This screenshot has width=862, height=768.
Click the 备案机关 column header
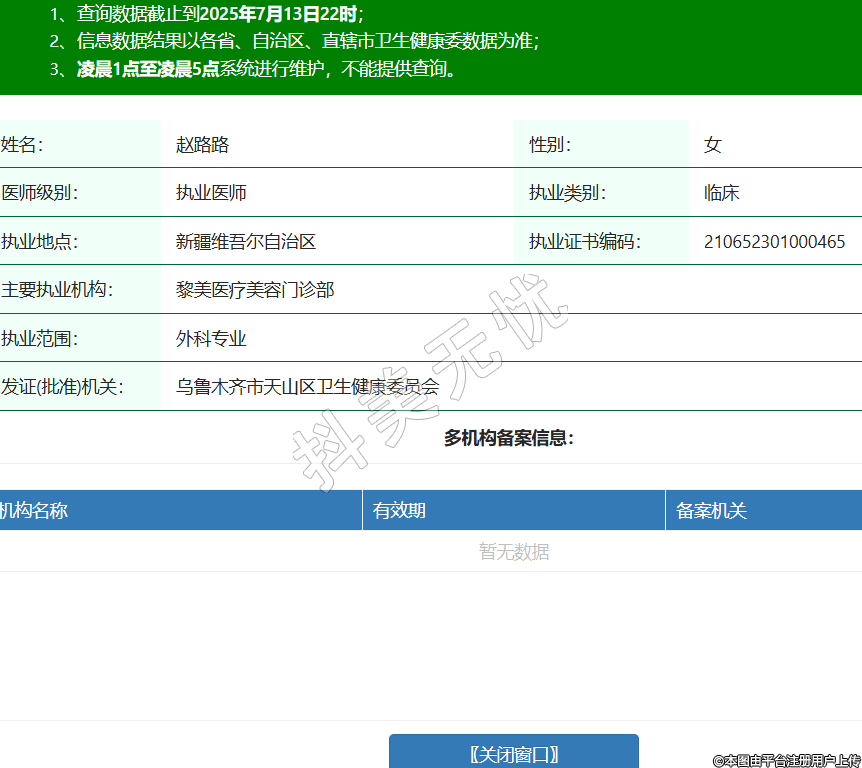pyautogui.click(x=711, y=511)
